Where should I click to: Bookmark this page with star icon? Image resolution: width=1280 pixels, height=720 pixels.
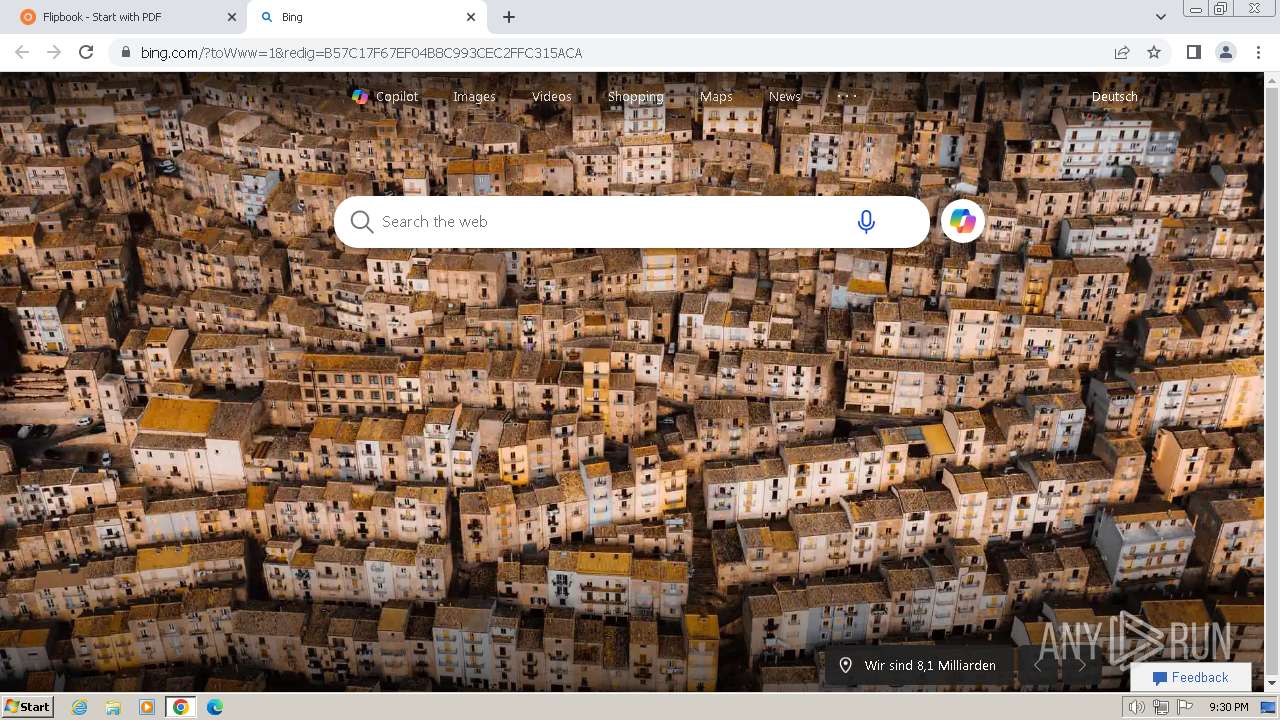1154,53
